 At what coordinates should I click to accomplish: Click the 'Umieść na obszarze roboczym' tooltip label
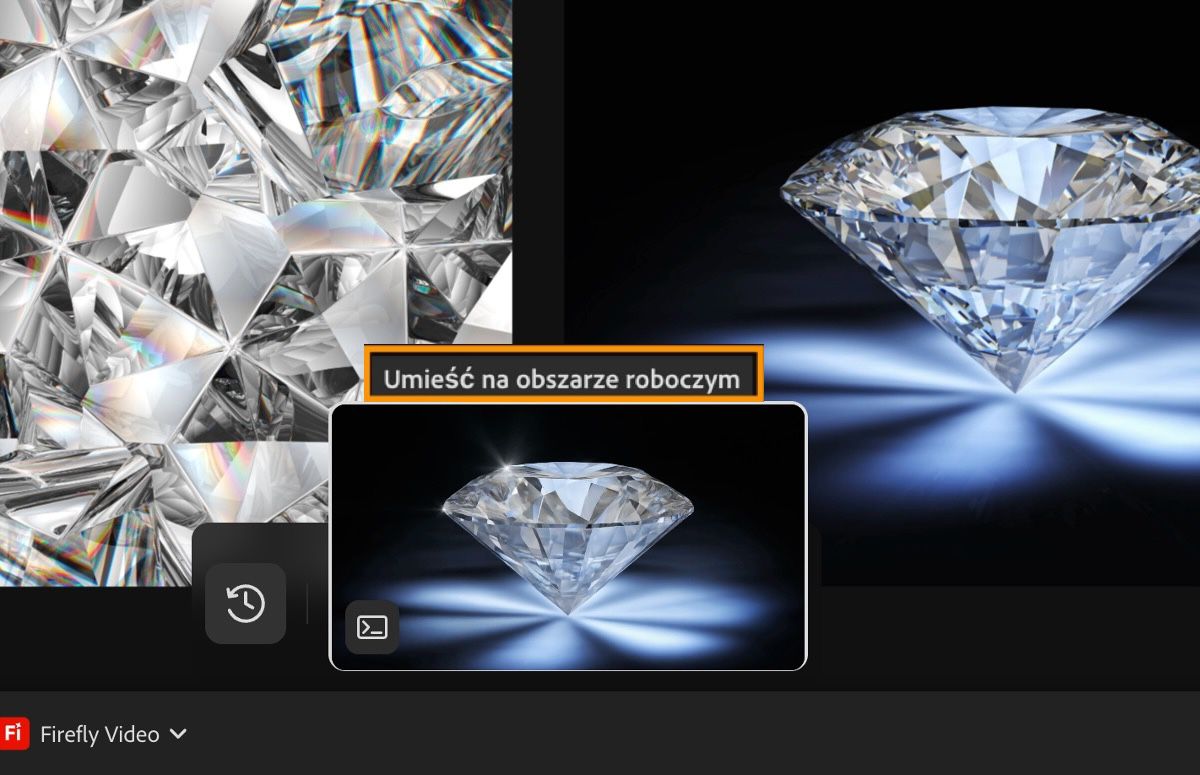(562, 379)
